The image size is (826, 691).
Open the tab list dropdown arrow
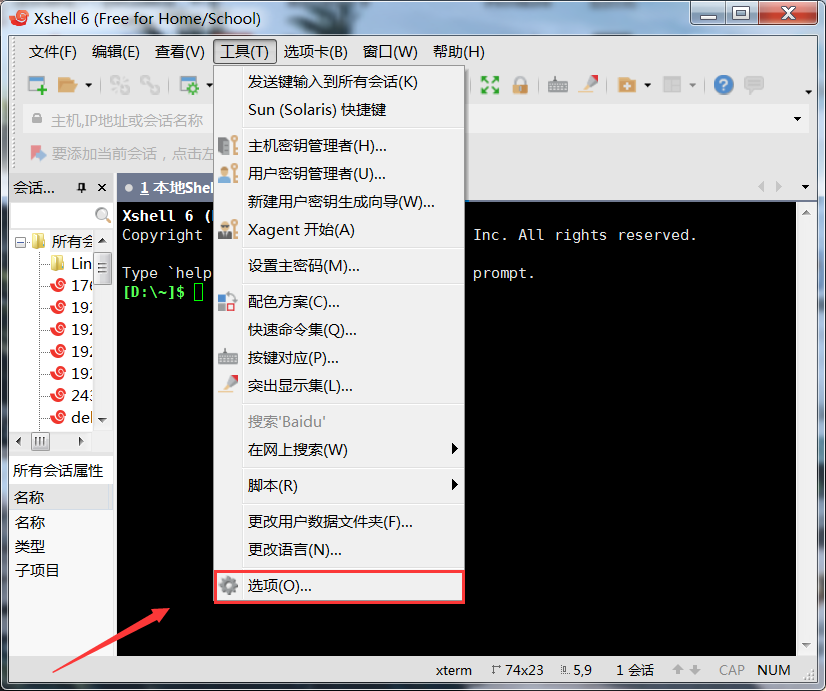coord(805,186)
